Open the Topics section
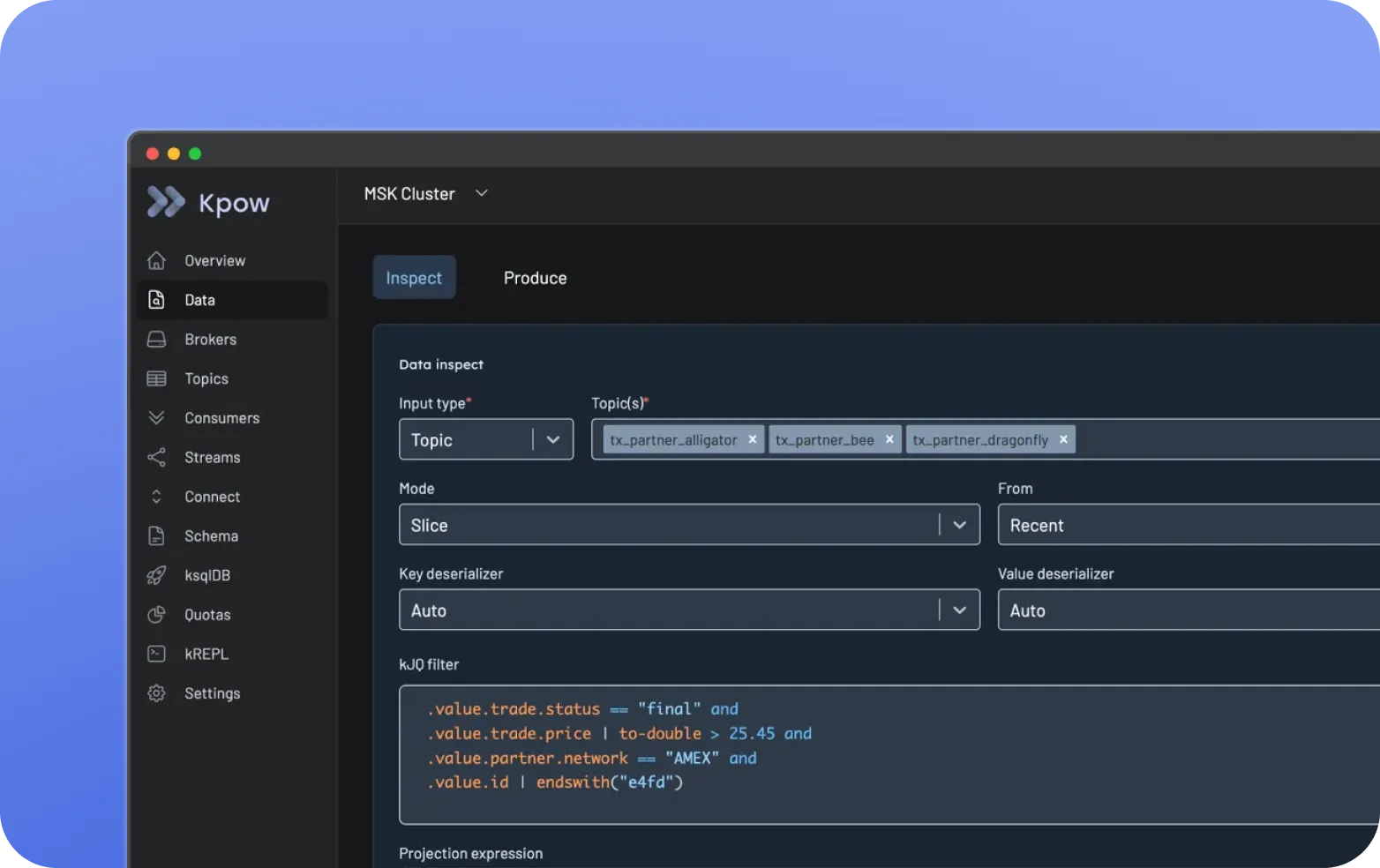The height and width of the screenshot is (868, 1380). click(233, 378)
